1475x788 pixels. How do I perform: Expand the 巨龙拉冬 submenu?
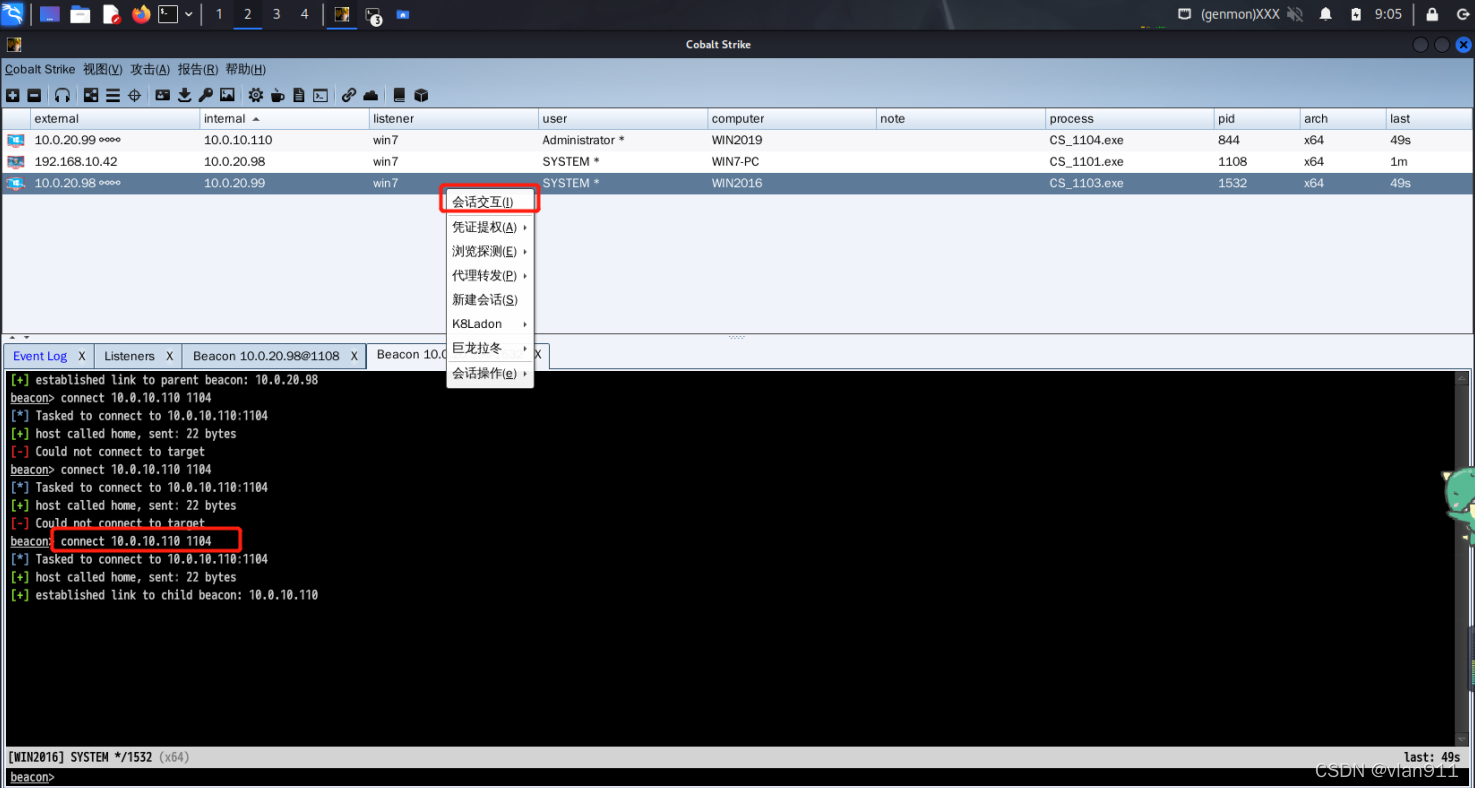(490, 348)
